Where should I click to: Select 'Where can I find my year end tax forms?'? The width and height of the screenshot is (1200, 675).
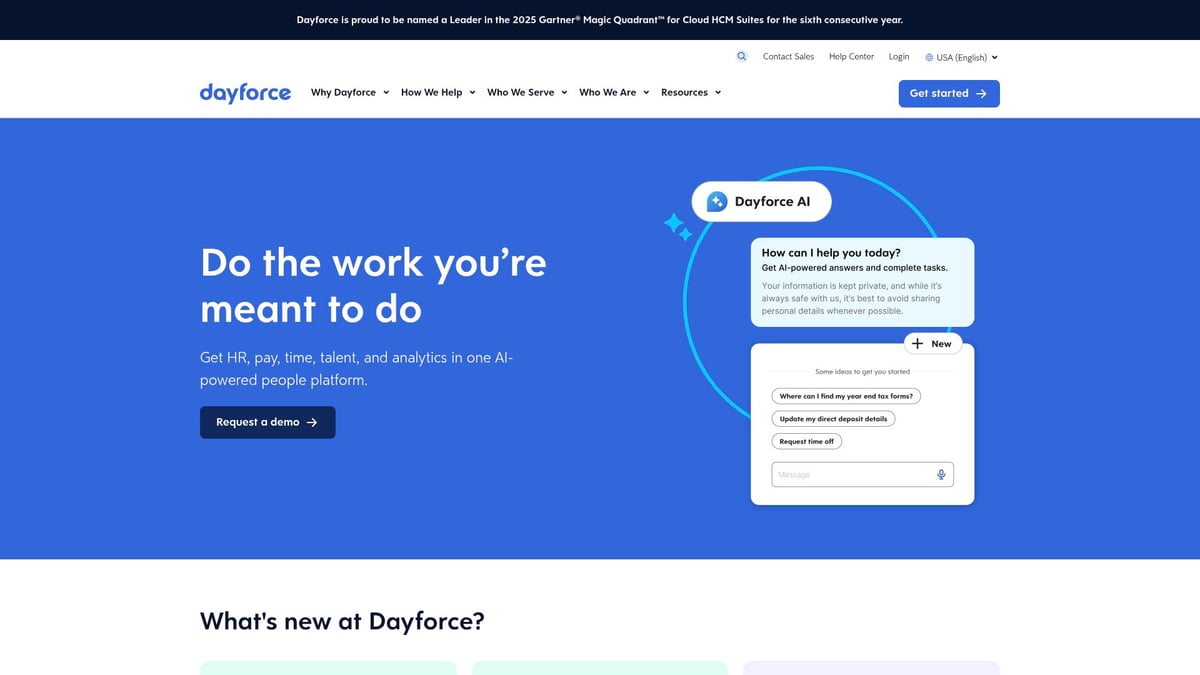pos(846,396)
